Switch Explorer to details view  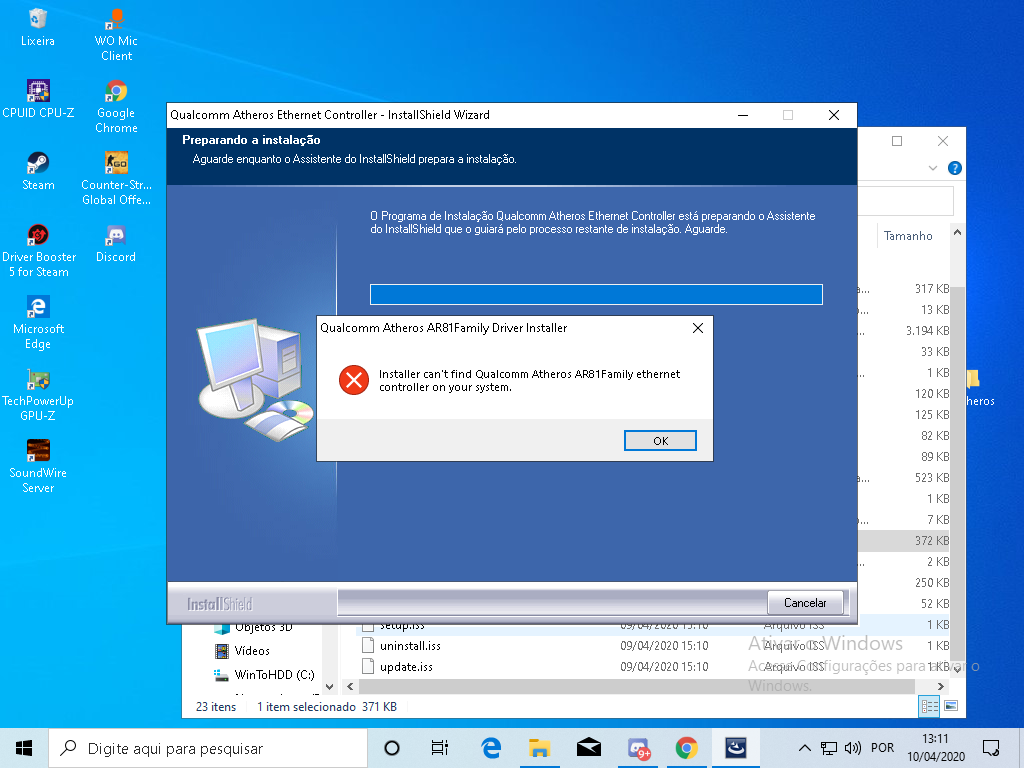pos(929,706)
